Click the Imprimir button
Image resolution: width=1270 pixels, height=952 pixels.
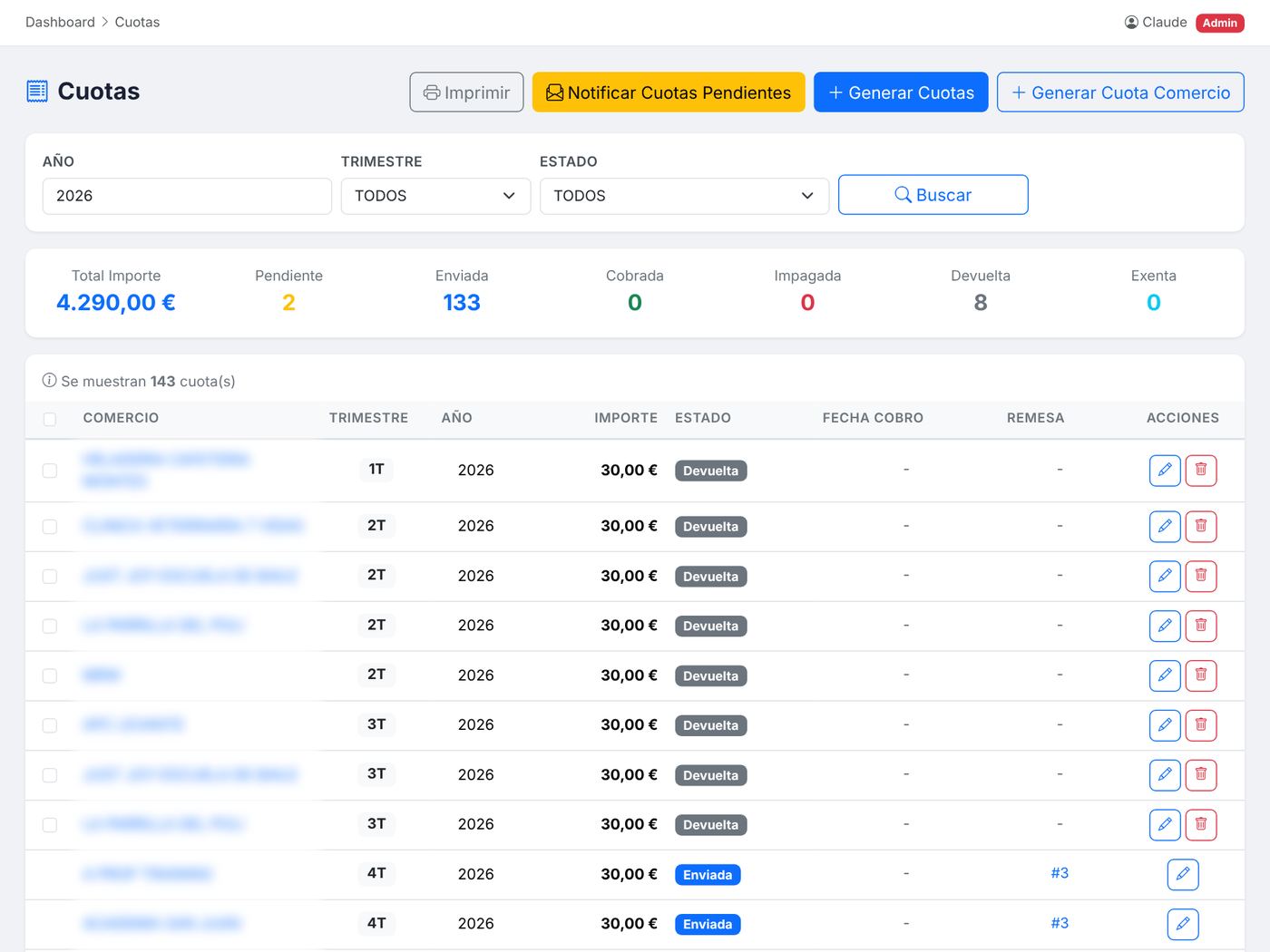click(x=466, y=92)
